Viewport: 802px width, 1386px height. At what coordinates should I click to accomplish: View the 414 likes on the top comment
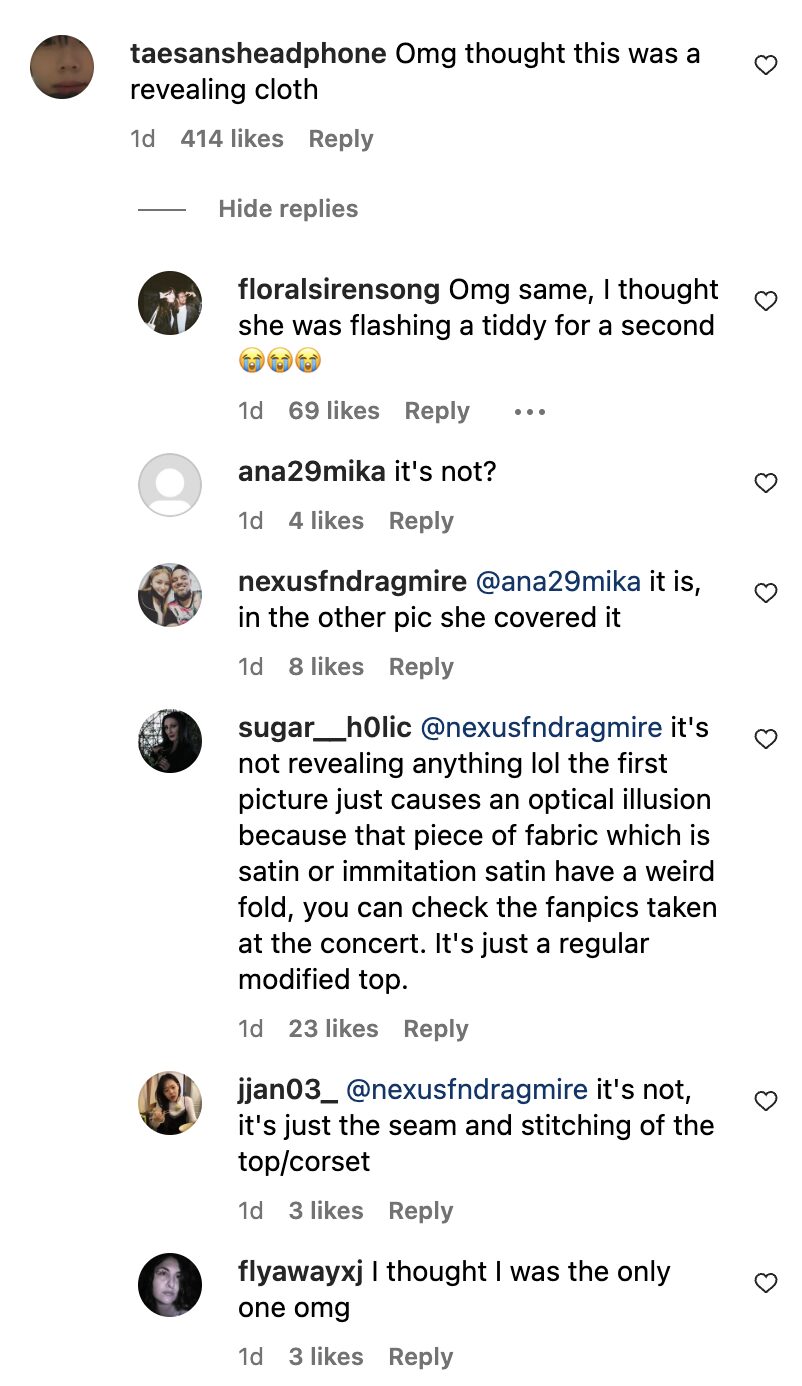click(232, 139)
